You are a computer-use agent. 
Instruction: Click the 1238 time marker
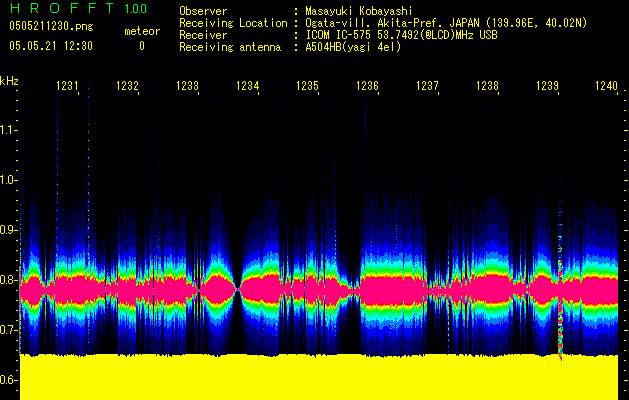[x=487, y=86]
